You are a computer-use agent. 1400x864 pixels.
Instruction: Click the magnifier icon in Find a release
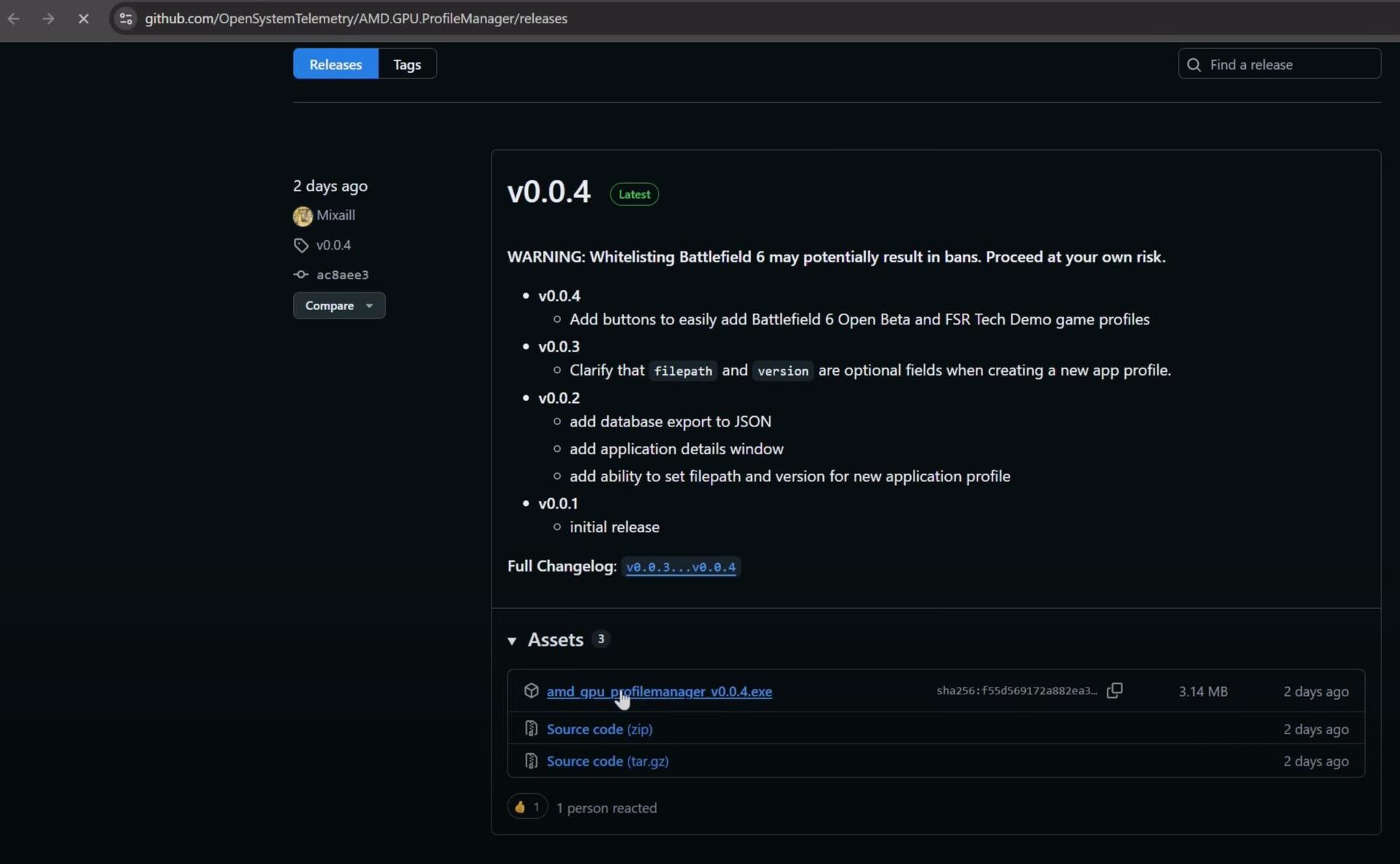coord(1193,64)
